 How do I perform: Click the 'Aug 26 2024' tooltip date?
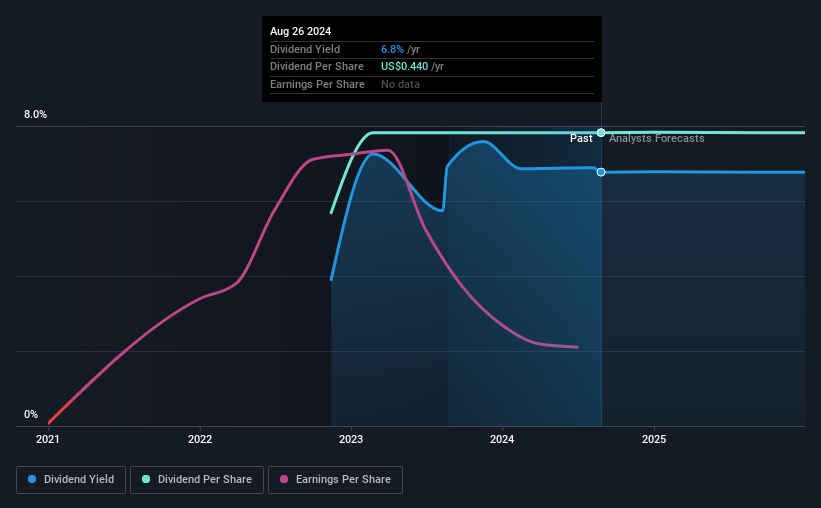tap(301, 31)
